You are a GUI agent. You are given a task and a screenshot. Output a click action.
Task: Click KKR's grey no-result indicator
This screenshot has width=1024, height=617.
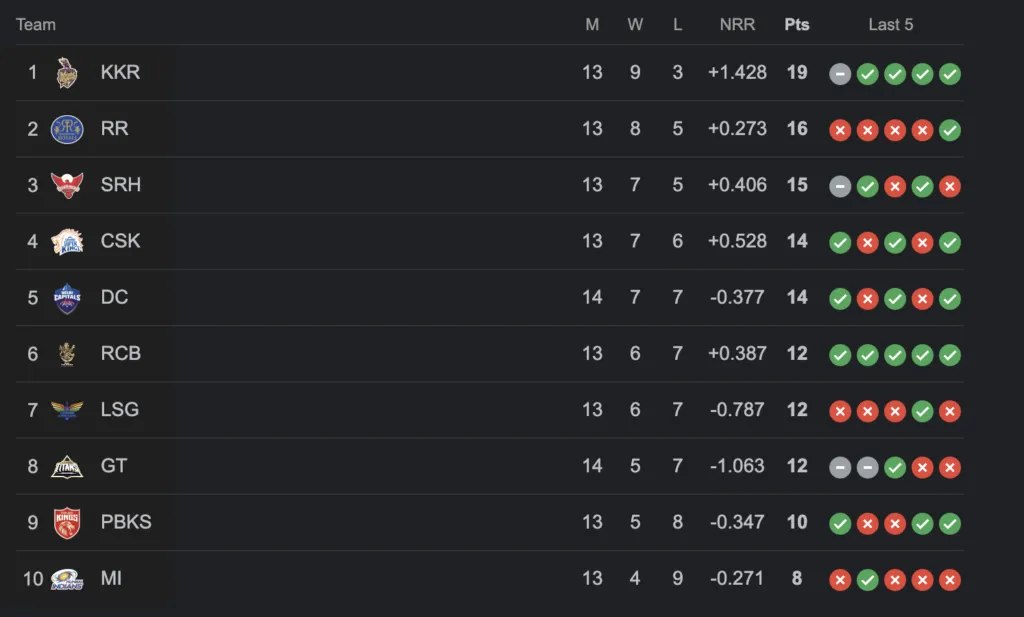point(840,74)
